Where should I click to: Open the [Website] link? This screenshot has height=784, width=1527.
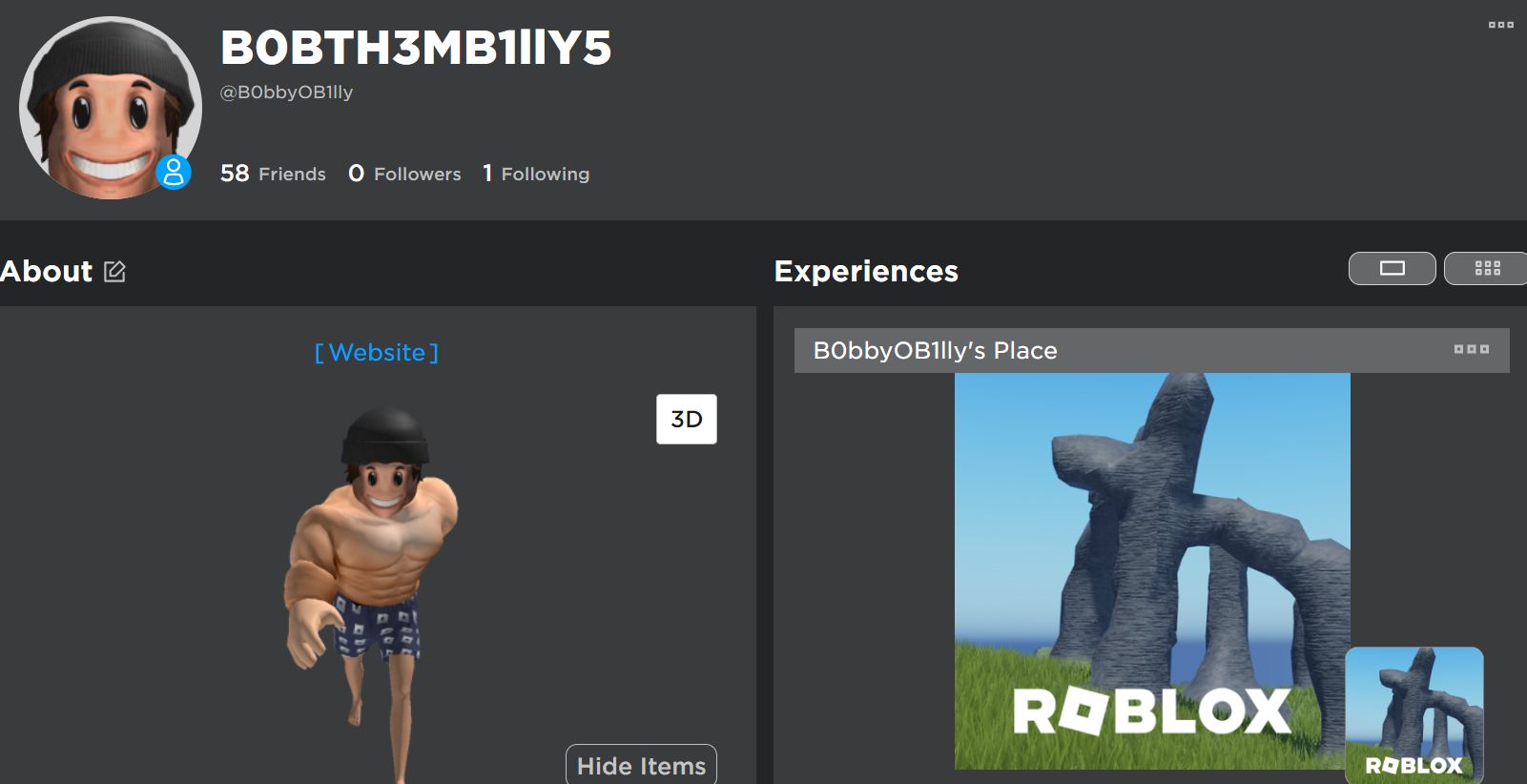tap(377, 353)
